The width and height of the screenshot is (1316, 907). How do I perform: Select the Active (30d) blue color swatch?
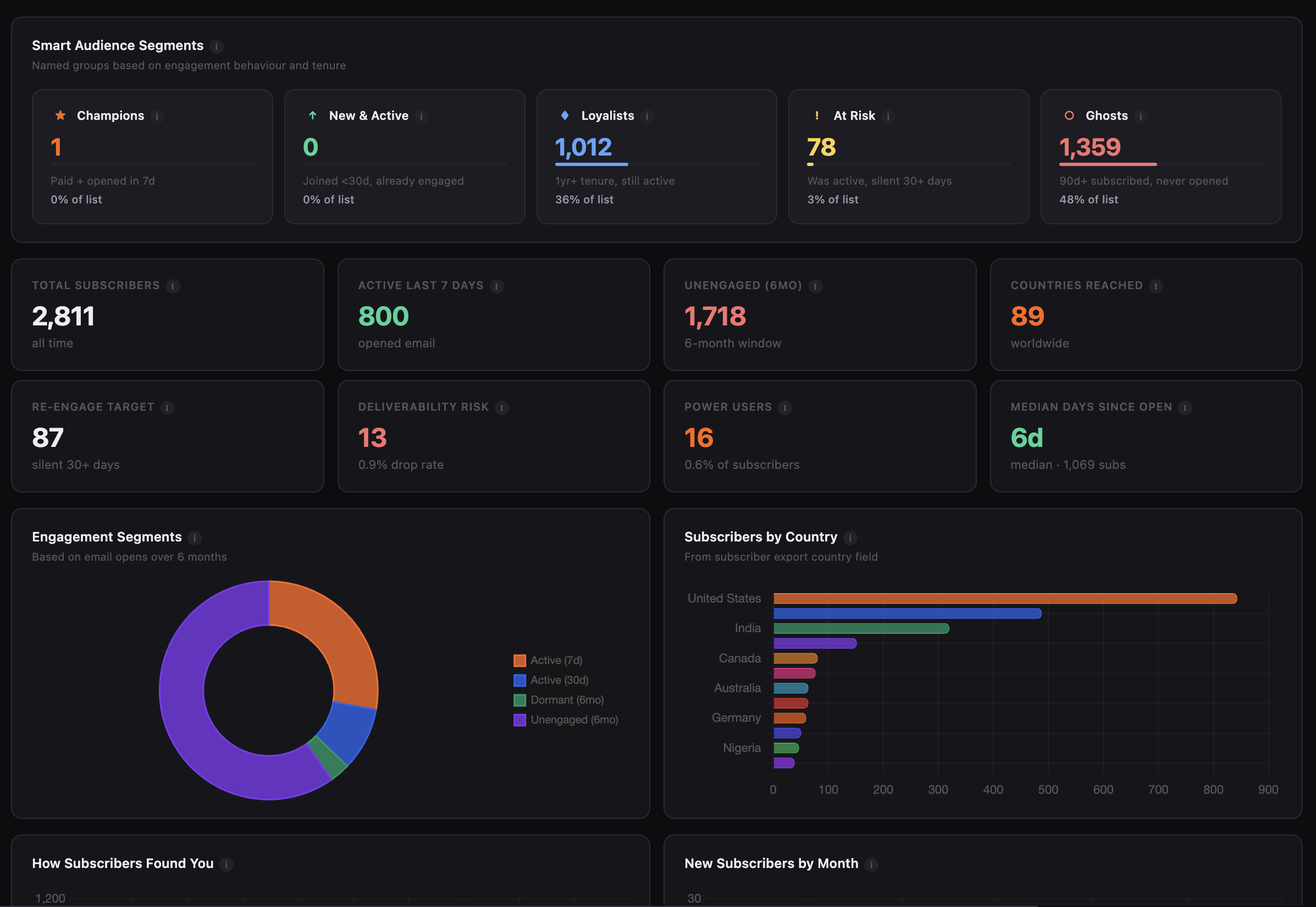pos(519,679)
